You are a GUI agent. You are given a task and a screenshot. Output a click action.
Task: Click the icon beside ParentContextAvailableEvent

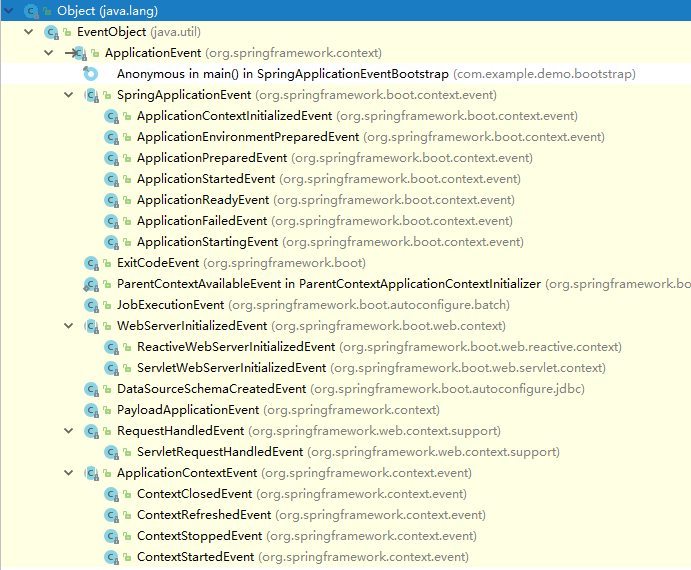click(91, 284)
